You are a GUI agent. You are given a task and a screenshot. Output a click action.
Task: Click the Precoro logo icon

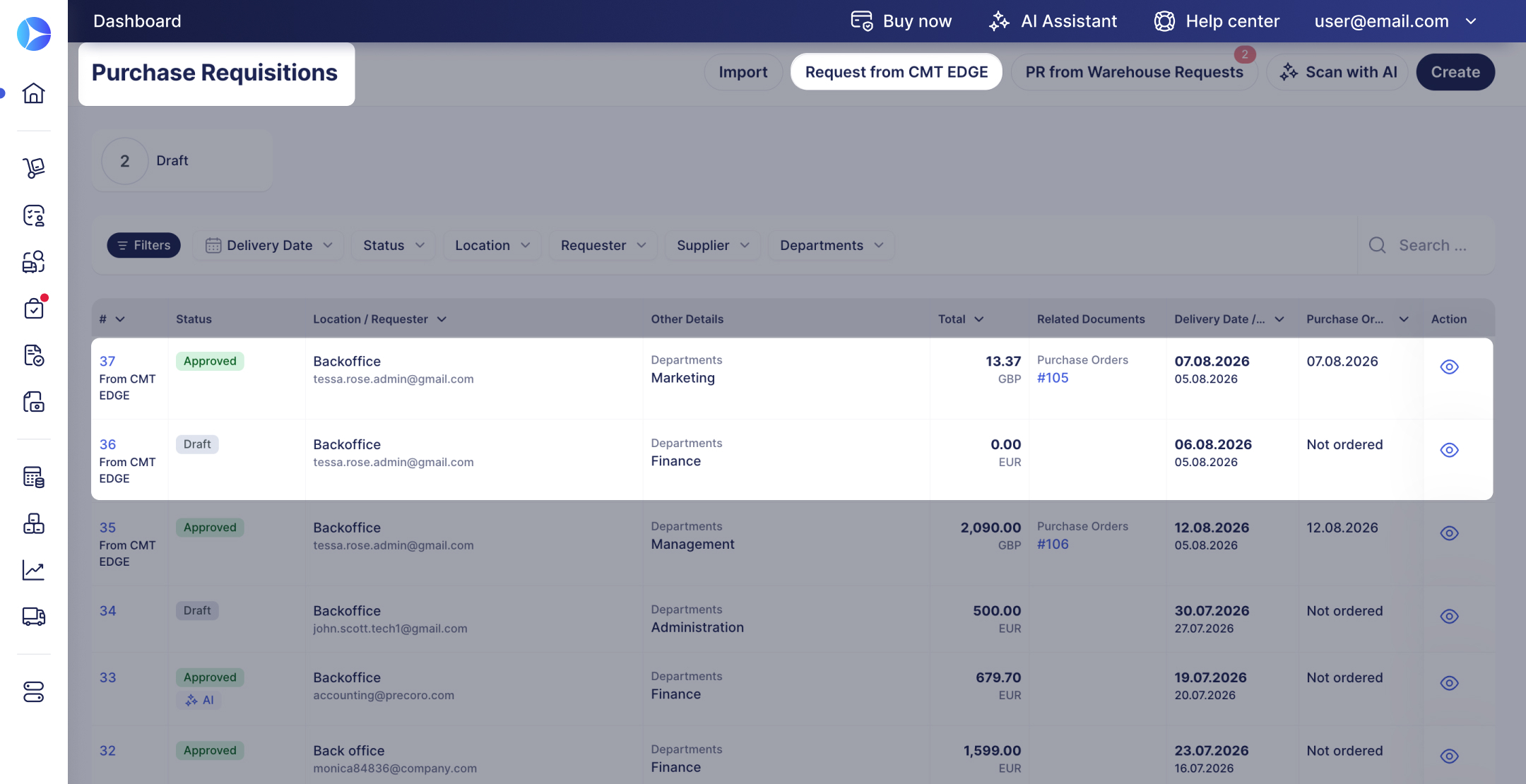(x=34, y=33)
